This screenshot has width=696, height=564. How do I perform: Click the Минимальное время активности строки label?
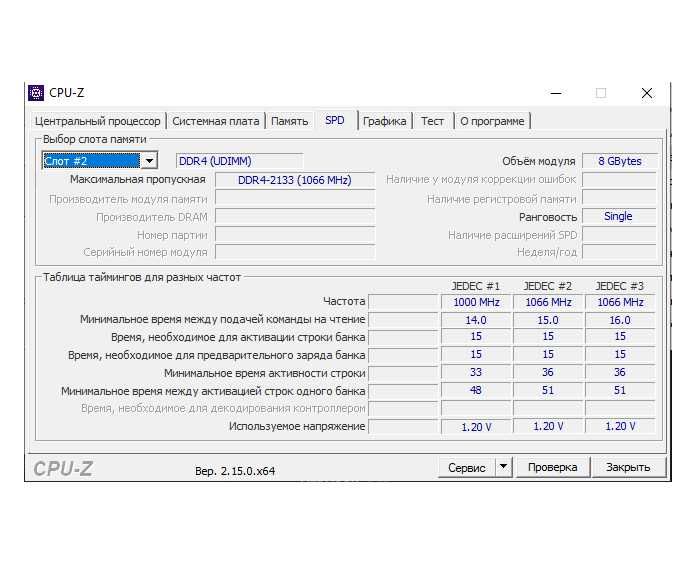(265, 374)
